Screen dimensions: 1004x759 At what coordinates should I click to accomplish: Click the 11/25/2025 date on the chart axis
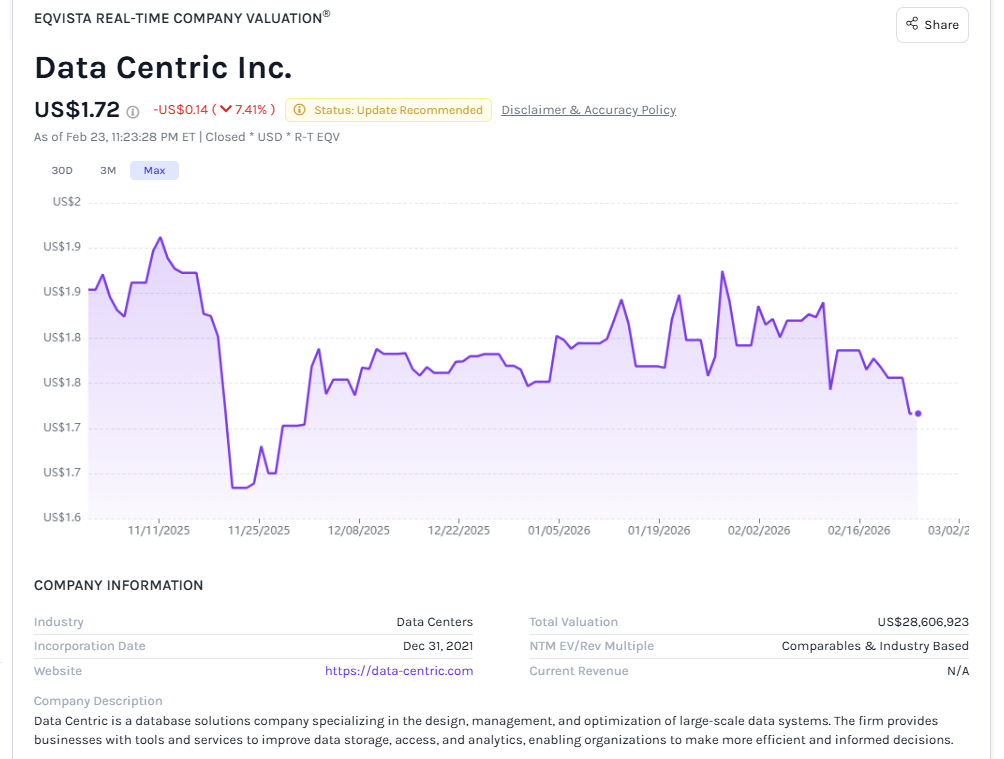tap(259, 530)
